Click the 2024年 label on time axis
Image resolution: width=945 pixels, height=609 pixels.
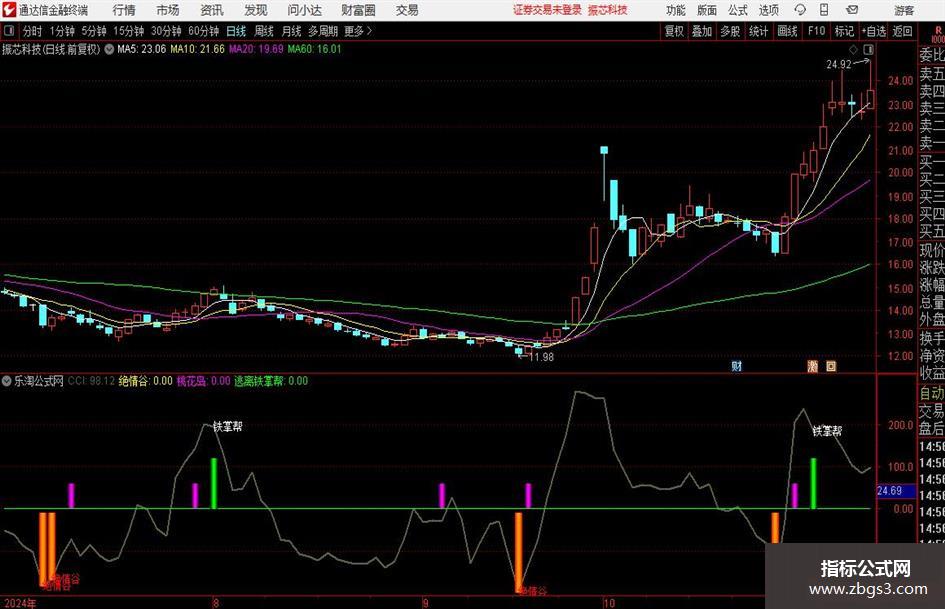[20, 603]
